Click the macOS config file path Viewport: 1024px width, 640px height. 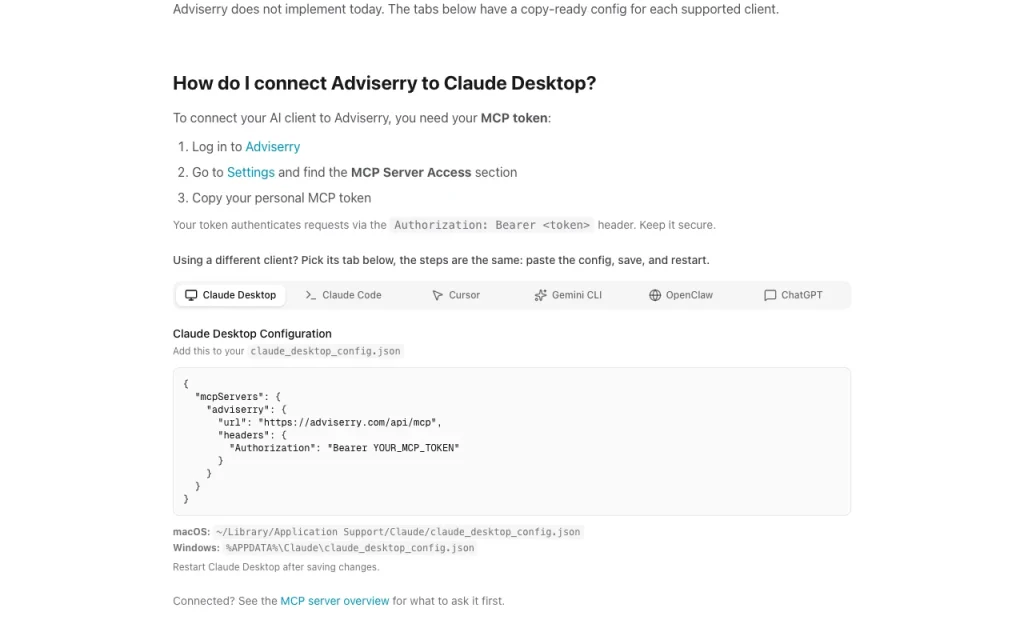coord(398,532)
